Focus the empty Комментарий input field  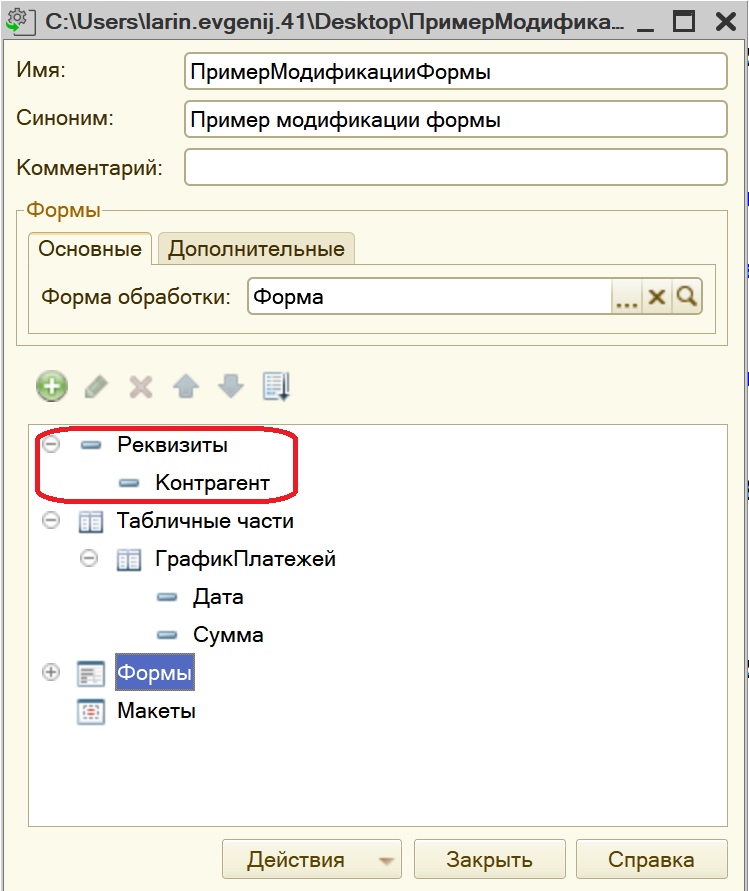456,167
